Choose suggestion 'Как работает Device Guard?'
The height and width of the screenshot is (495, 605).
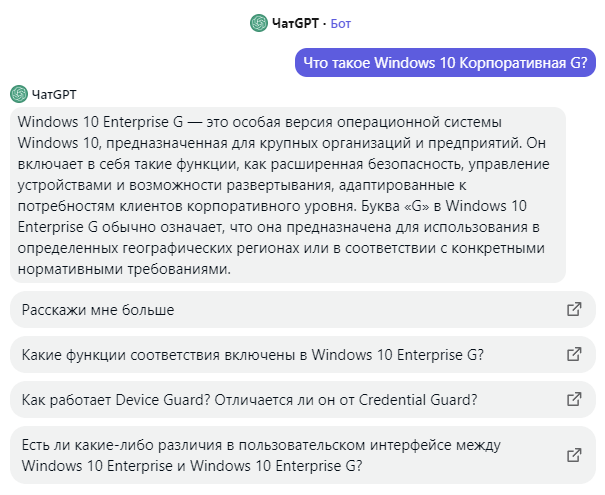[303, 400]
